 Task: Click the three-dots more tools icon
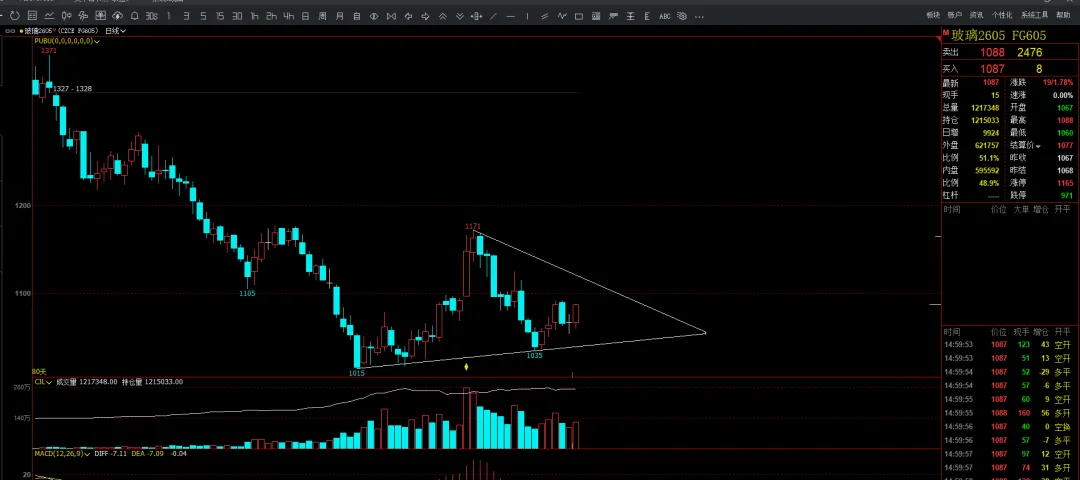pos(699,16)
